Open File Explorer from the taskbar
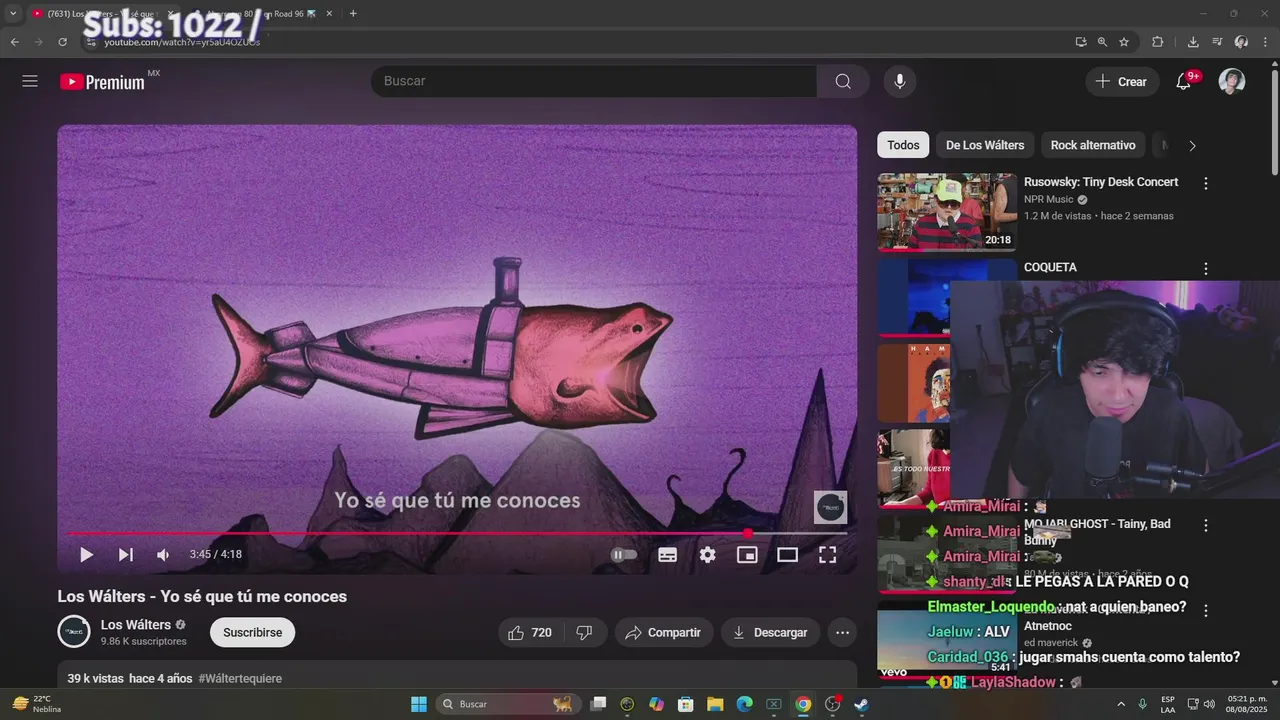 pos(715,704)
